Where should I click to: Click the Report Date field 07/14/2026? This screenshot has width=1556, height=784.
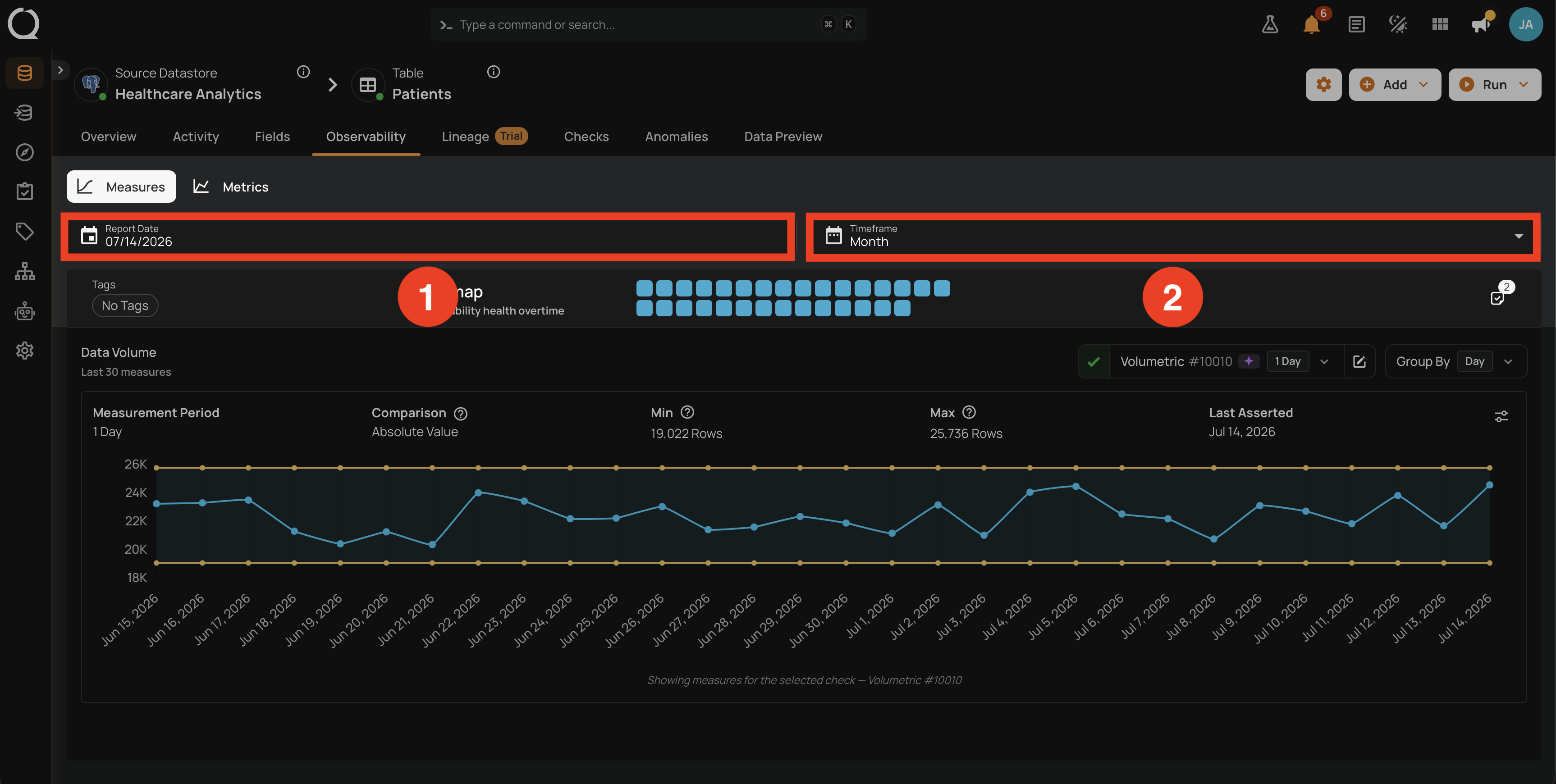(x=428, y=236)
